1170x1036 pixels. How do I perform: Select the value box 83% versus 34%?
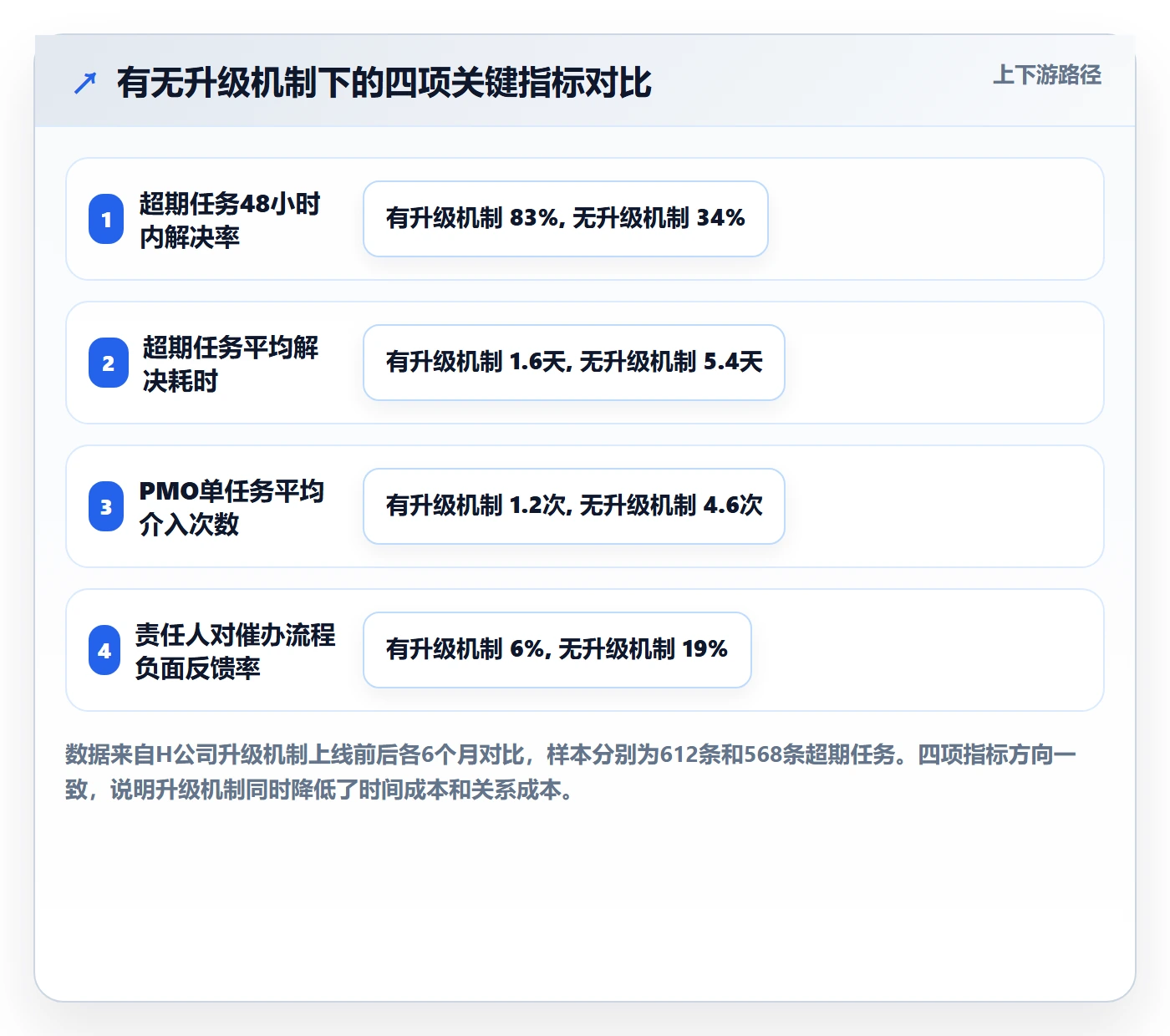(566, 219)
